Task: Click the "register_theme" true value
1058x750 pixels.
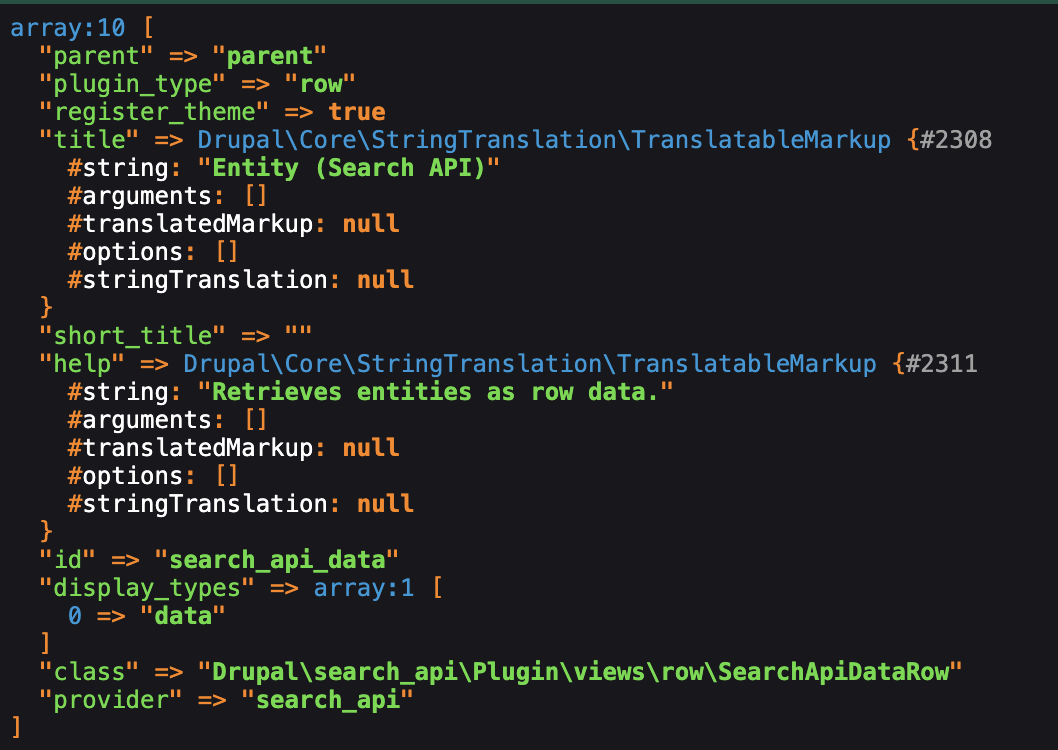Action: click(x=357, y=111)
